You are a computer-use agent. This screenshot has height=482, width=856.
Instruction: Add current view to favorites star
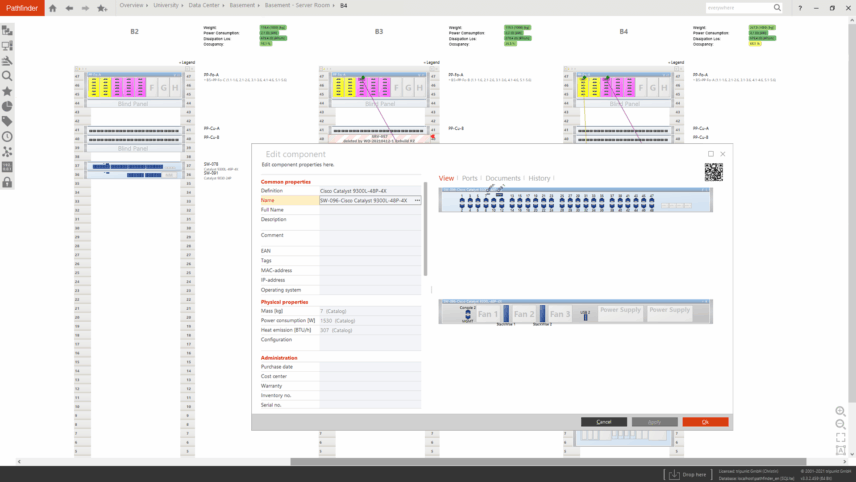102,8
